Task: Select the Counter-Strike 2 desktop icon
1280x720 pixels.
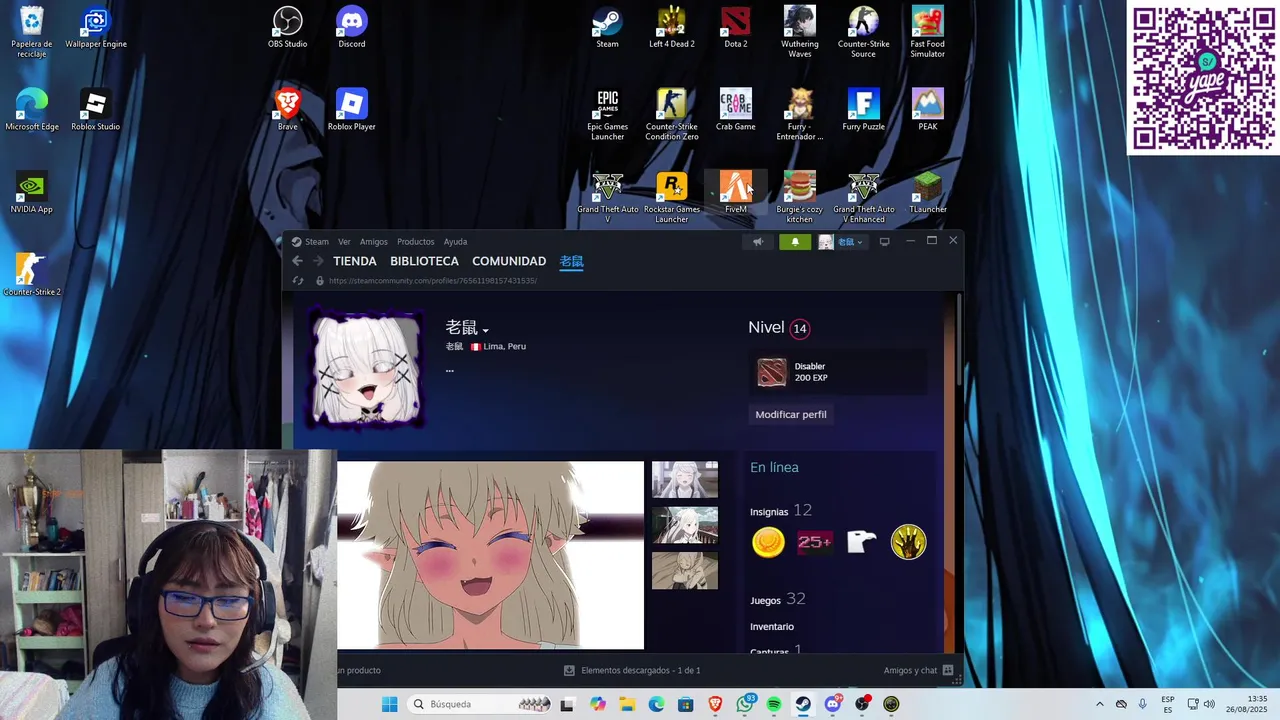Action: pyautogui.click(x=32, y=275)
